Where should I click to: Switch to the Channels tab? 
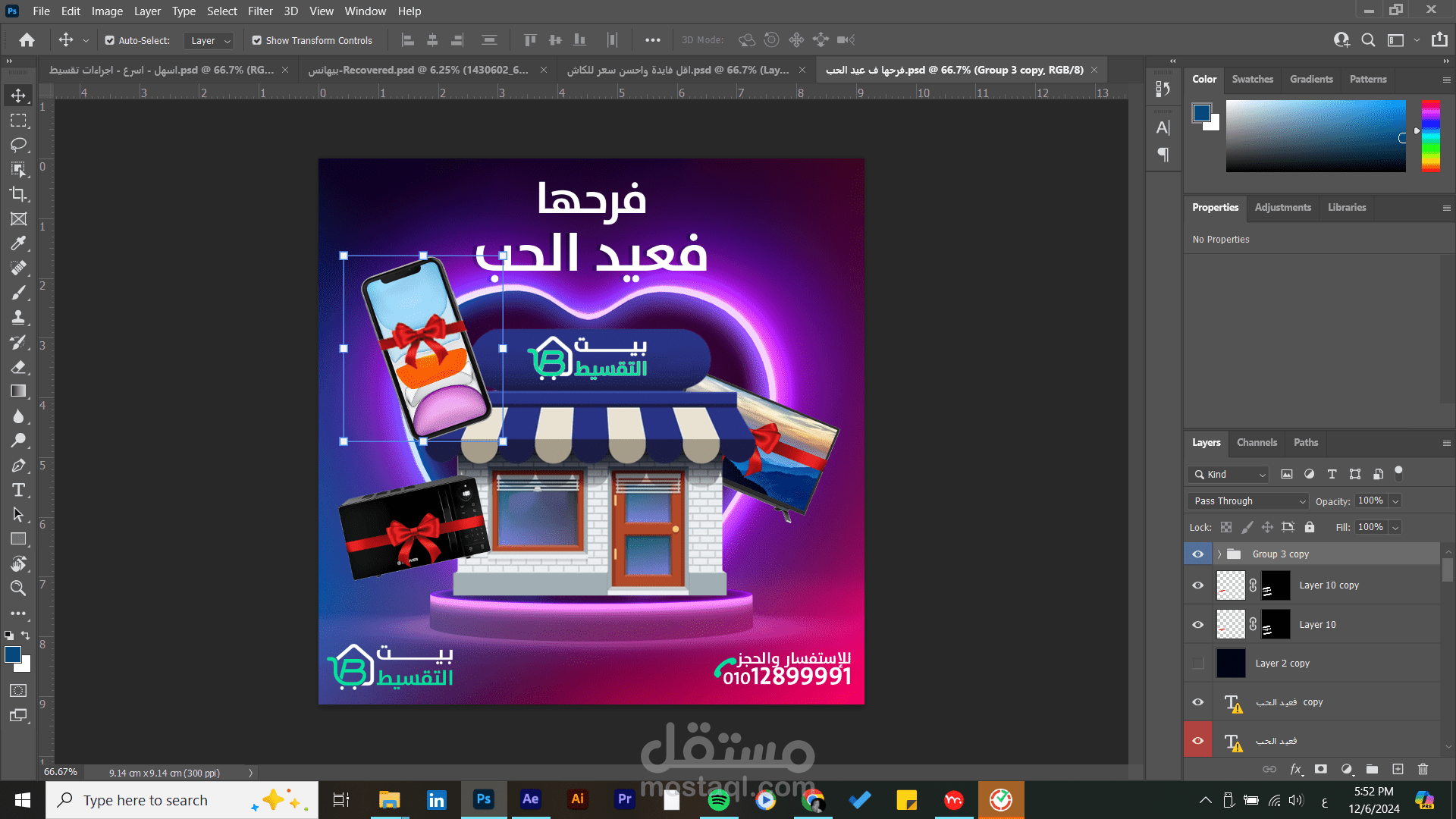tap(1257, 443)
